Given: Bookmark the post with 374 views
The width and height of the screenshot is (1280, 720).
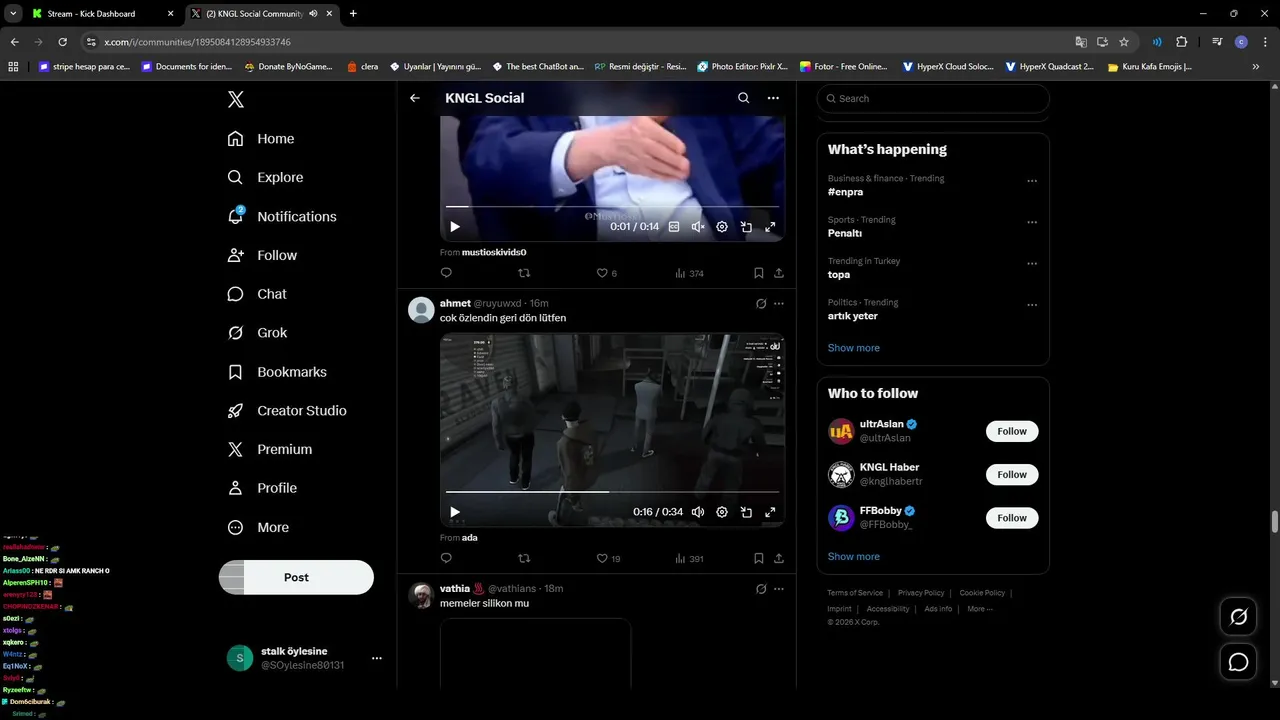Looking at the screenshot, I should 758,273.
